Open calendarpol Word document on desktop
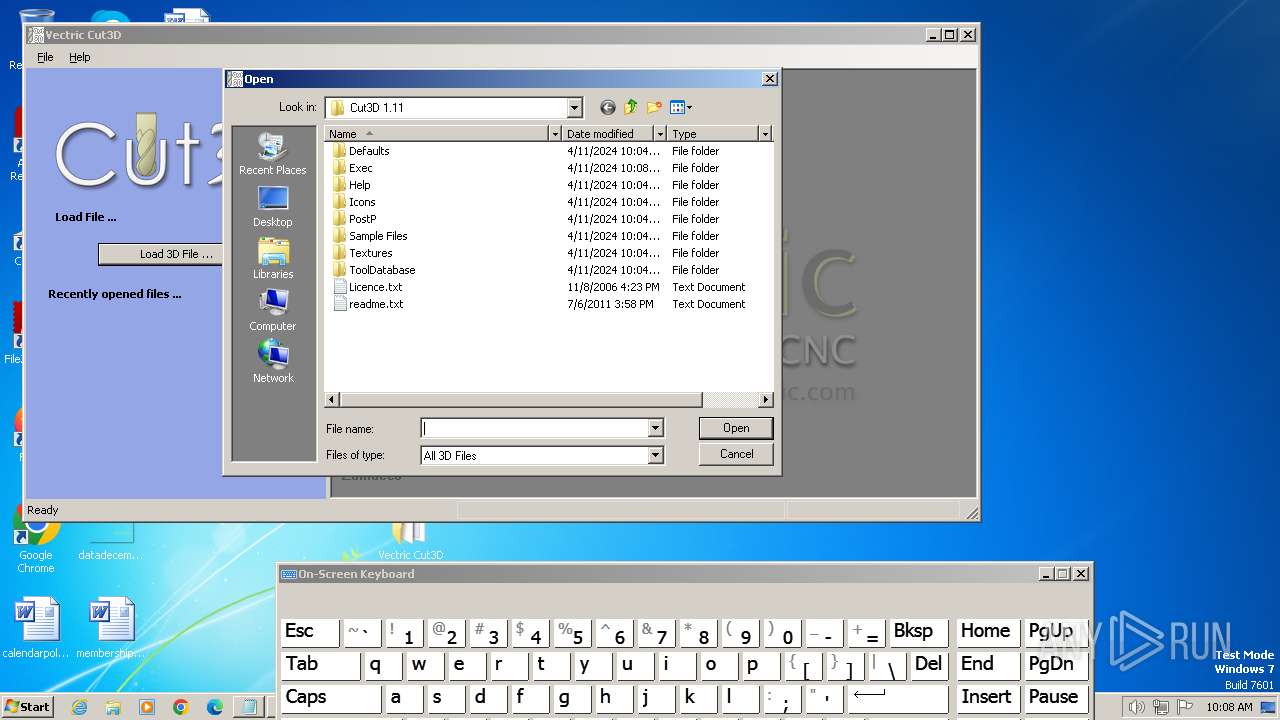Image resolution: width=1280 pixels, height=720 pixels. (x=36, y=628)
